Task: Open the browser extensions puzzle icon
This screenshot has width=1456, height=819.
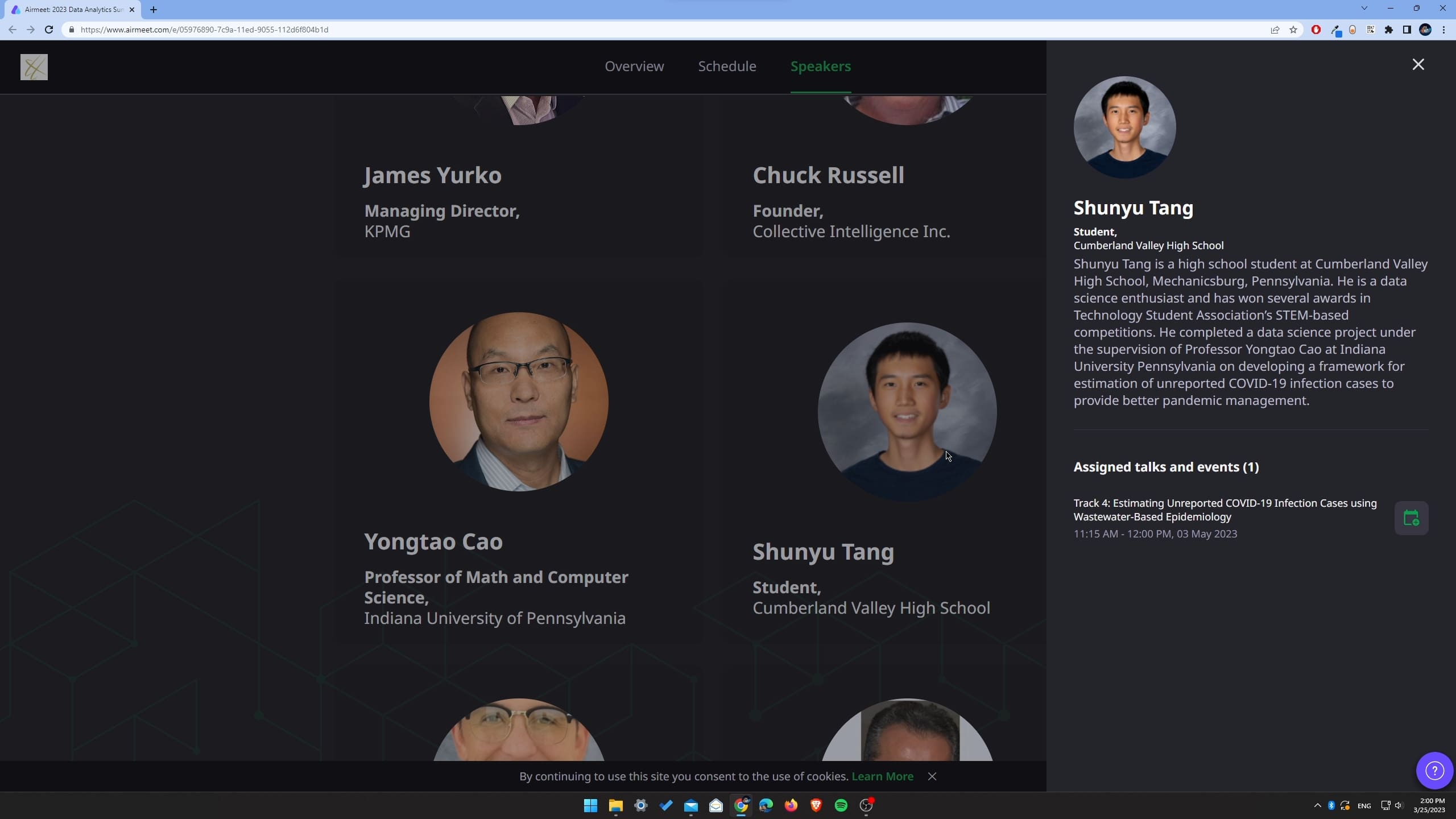Action: pos(1389,30)
